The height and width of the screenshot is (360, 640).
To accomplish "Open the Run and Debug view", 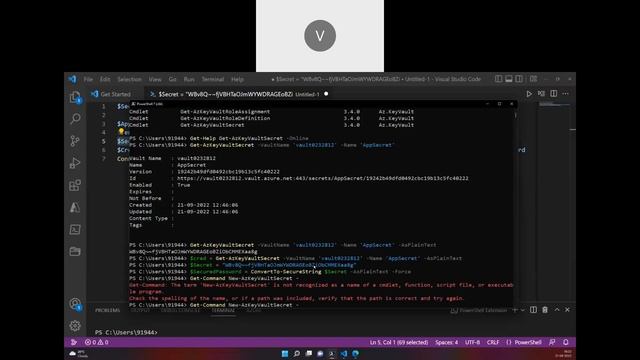I will pos(75,163).
